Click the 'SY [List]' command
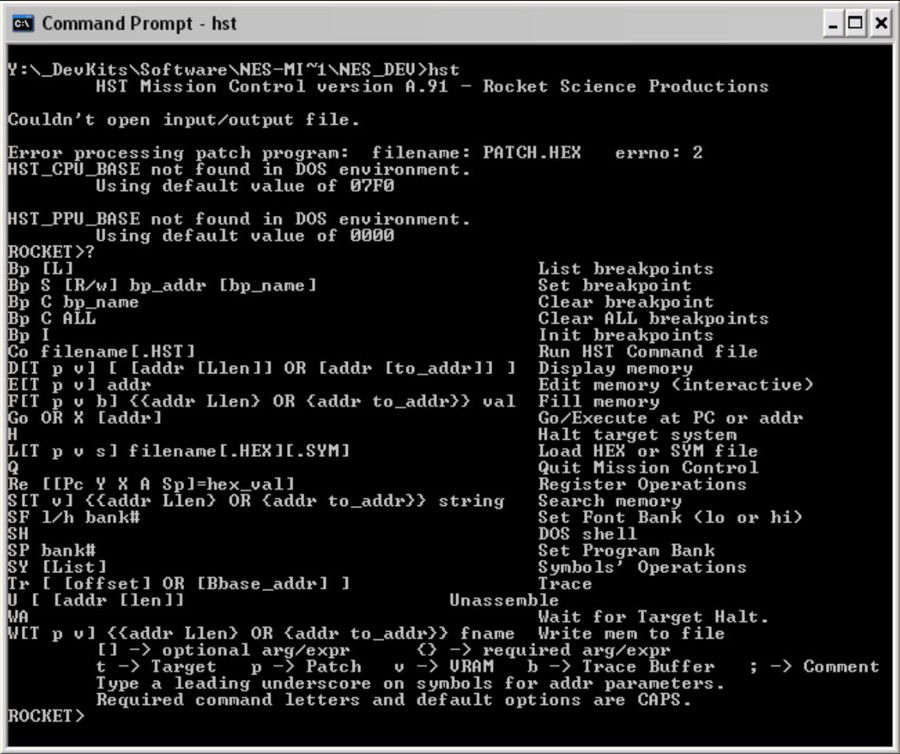Viewport: 900px width, 754px height. (x=57, y=568)
